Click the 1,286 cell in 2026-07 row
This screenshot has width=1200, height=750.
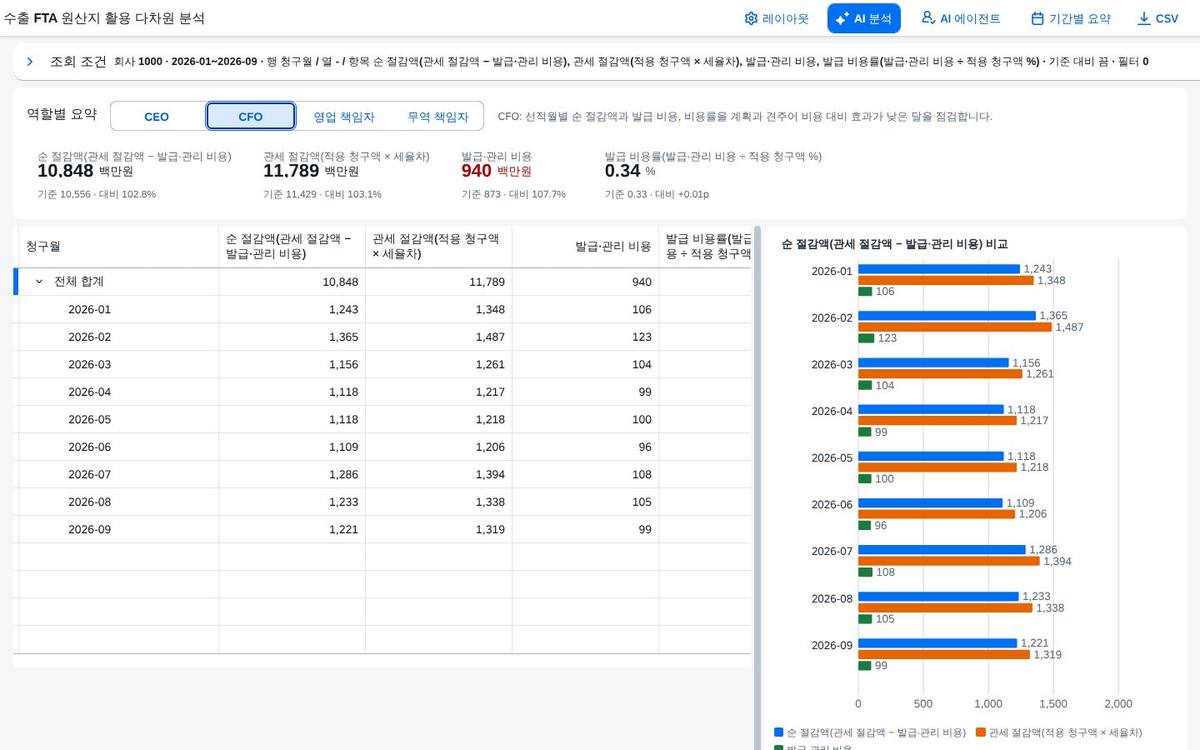click(x=292, y=474)
